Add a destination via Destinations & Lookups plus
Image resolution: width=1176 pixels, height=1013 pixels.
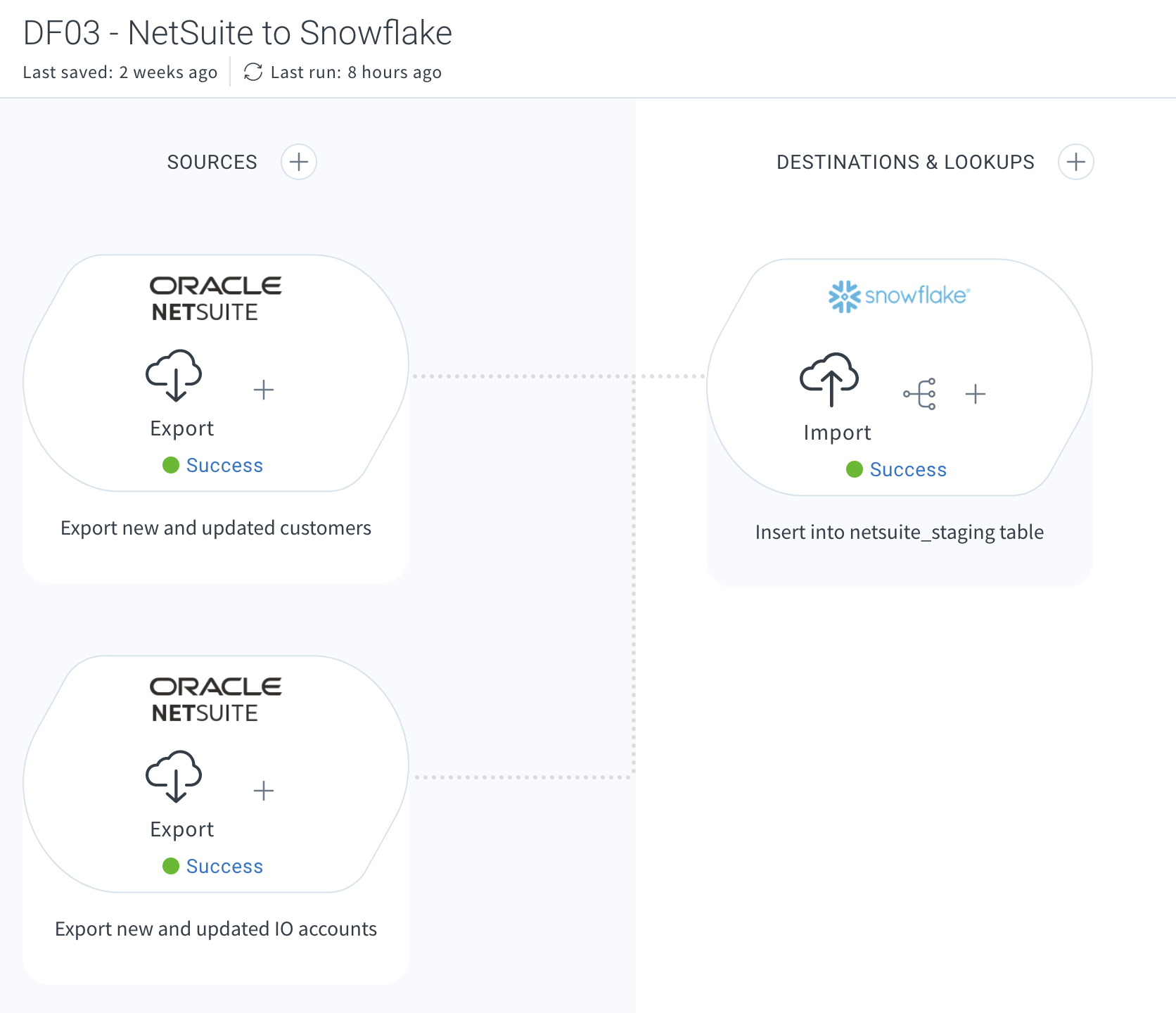(x=1076, y=162)
